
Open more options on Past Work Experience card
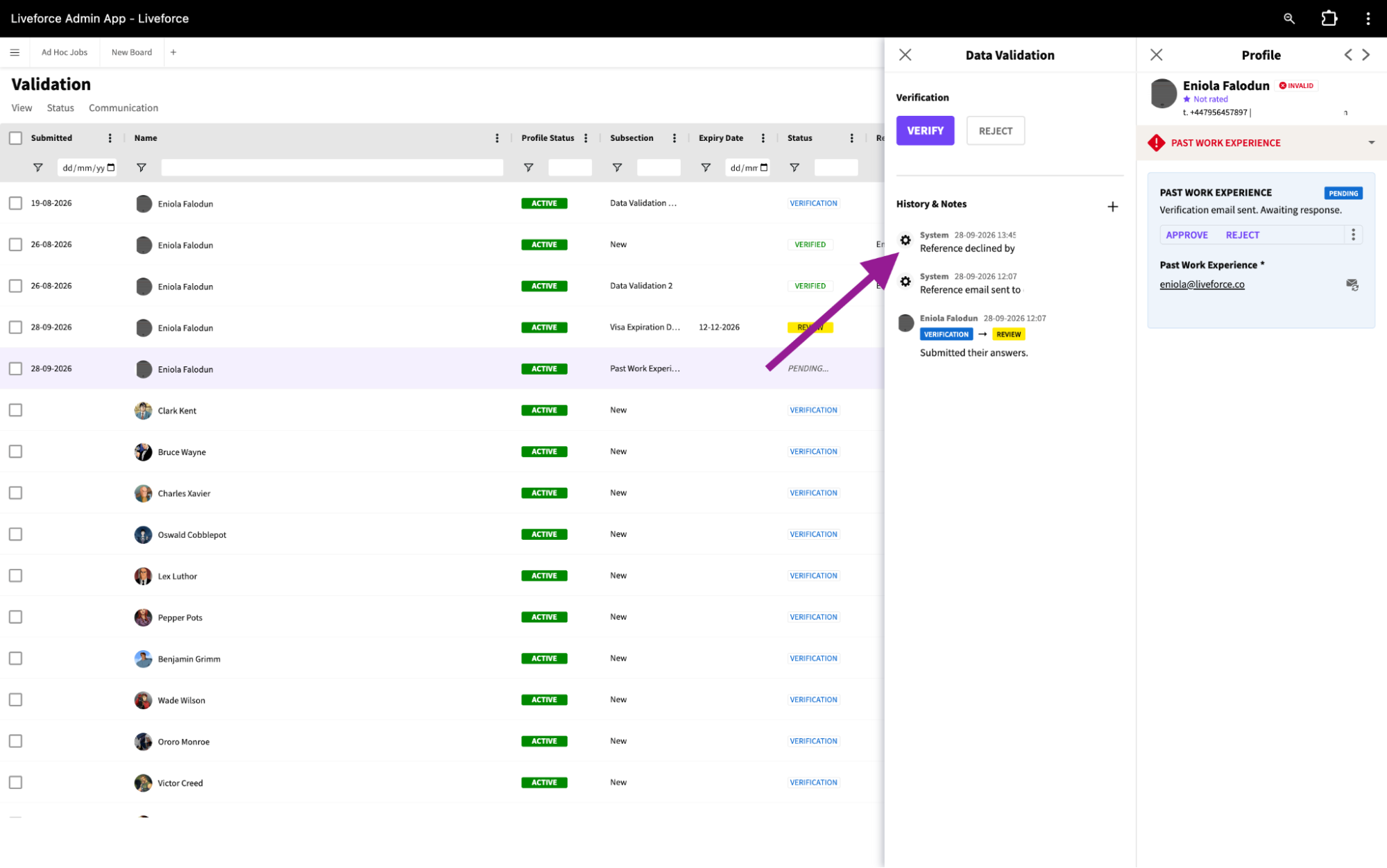pos(1353,235)
